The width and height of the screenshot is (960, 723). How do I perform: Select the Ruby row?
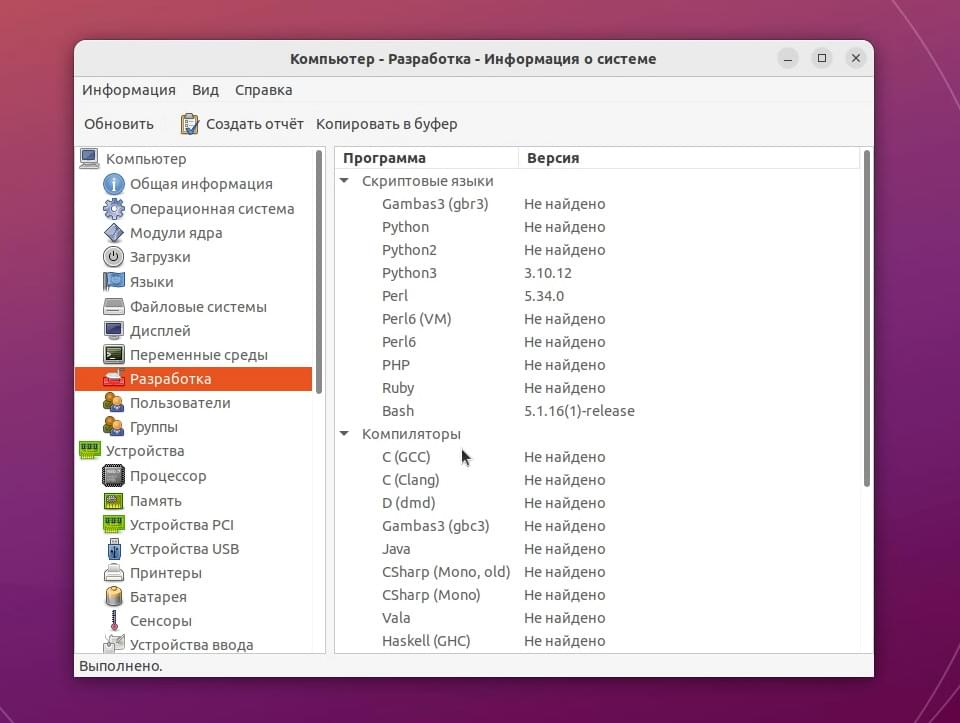(x=598, y=388)
